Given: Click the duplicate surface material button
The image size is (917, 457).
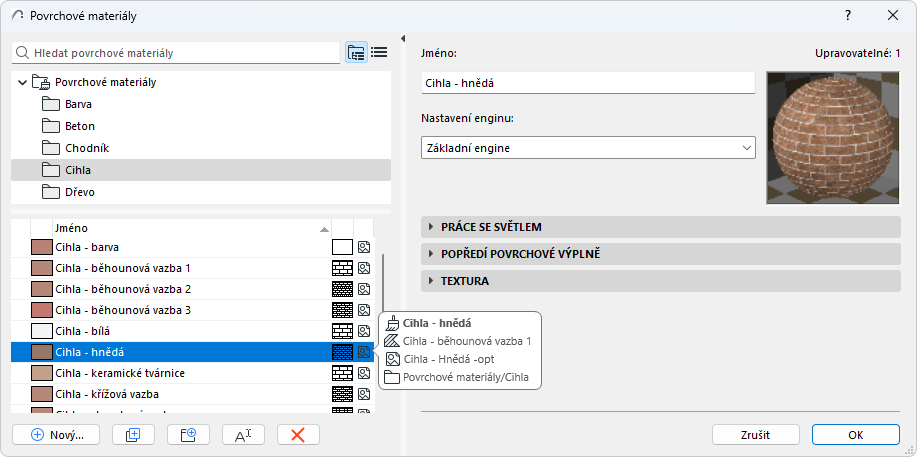Looking at the screenshot, I should (x=133, y=434).
